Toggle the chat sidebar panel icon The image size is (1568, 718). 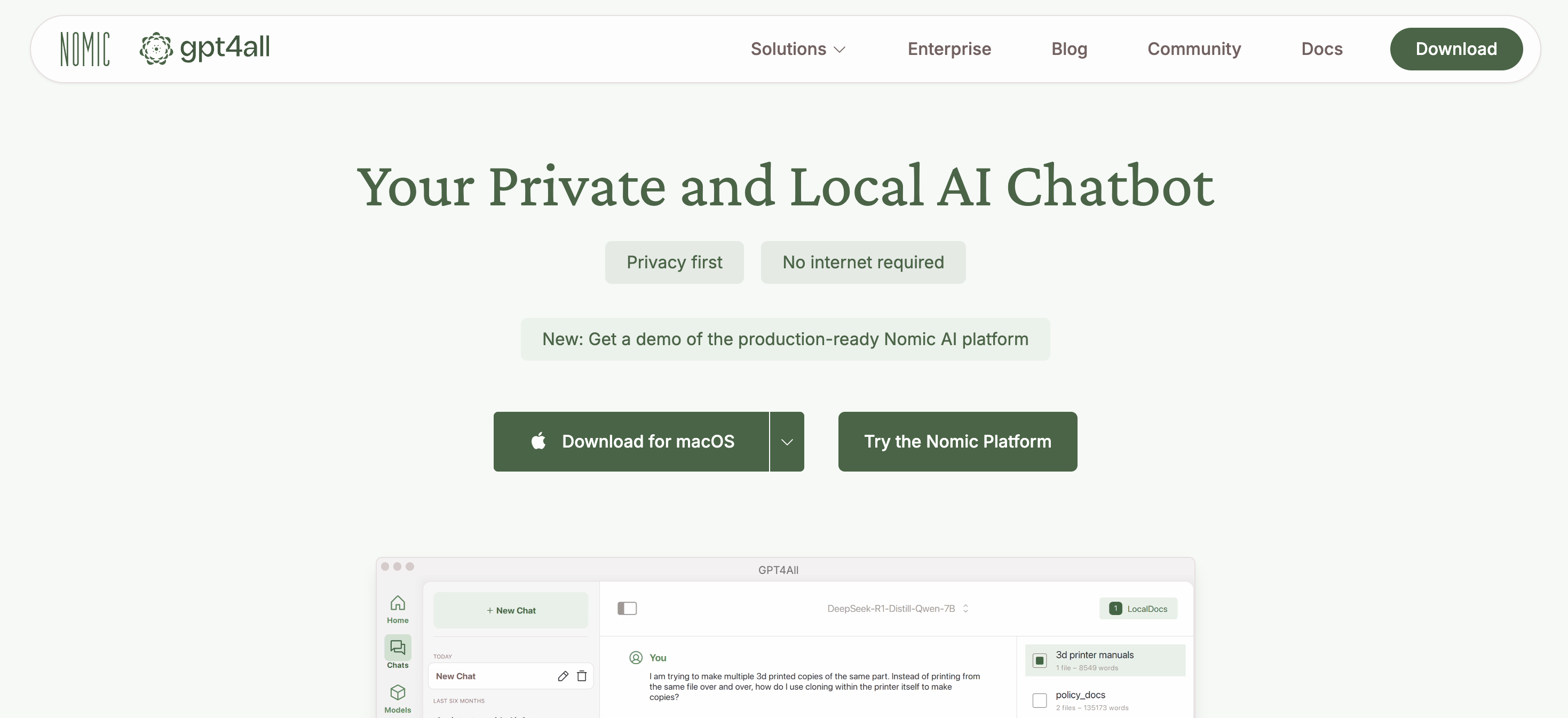[x=627, y=609]
